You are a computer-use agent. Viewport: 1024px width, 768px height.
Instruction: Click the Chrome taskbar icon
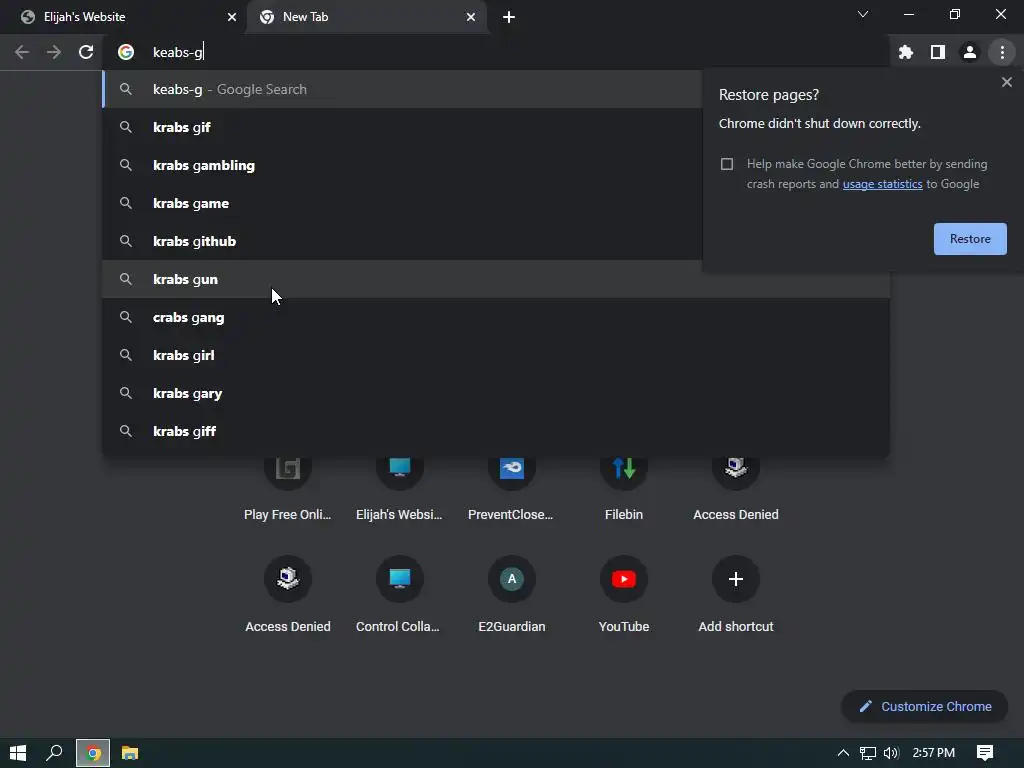pyautogui.click(x=93, y=753)
